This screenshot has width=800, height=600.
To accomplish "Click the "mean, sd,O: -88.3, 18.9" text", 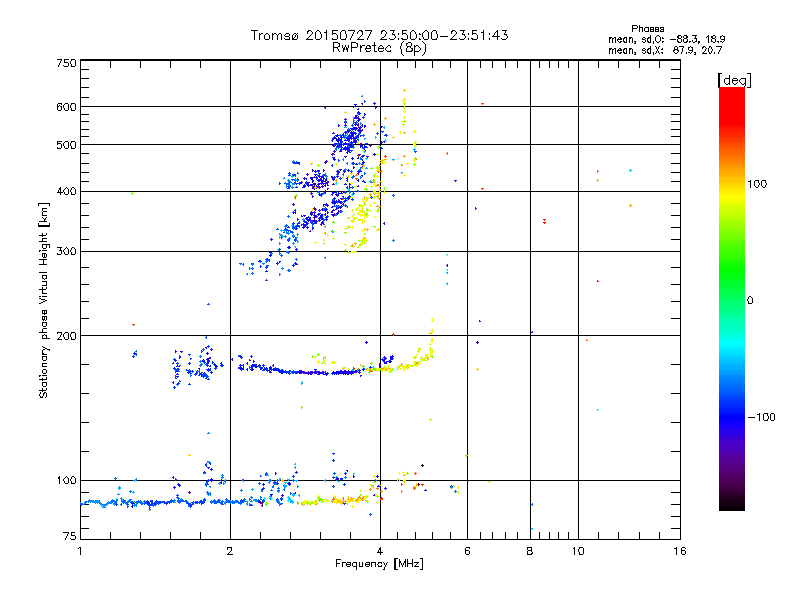I will [x=666, y=39].
